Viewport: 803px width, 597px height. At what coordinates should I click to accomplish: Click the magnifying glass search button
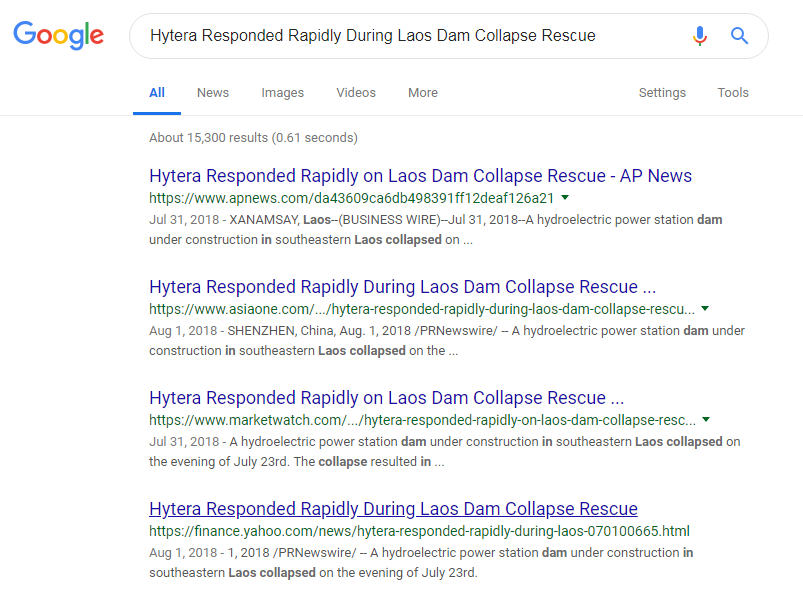(739, 36)
